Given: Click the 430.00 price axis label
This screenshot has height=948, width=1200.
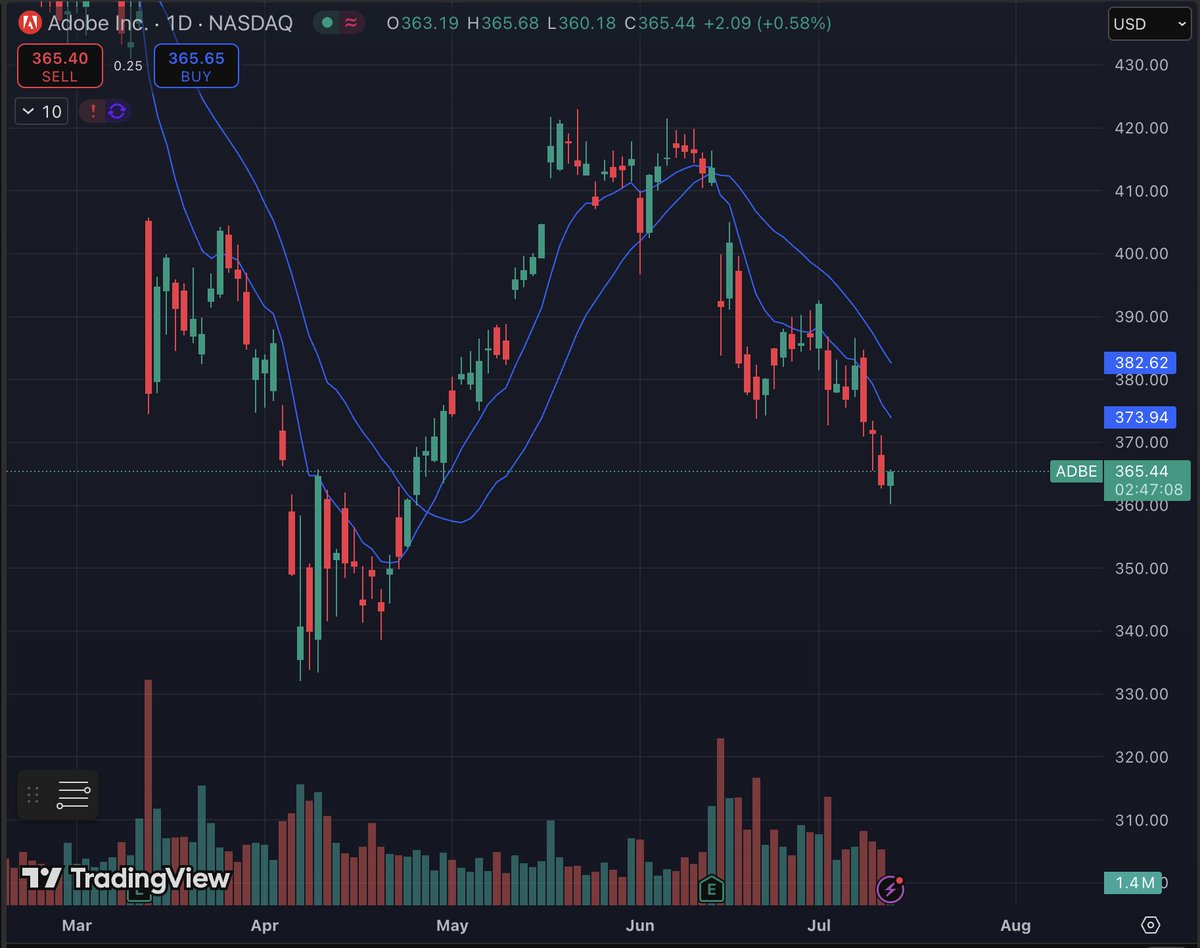Looking at the screenshot, I should [x=1140, y=65].
